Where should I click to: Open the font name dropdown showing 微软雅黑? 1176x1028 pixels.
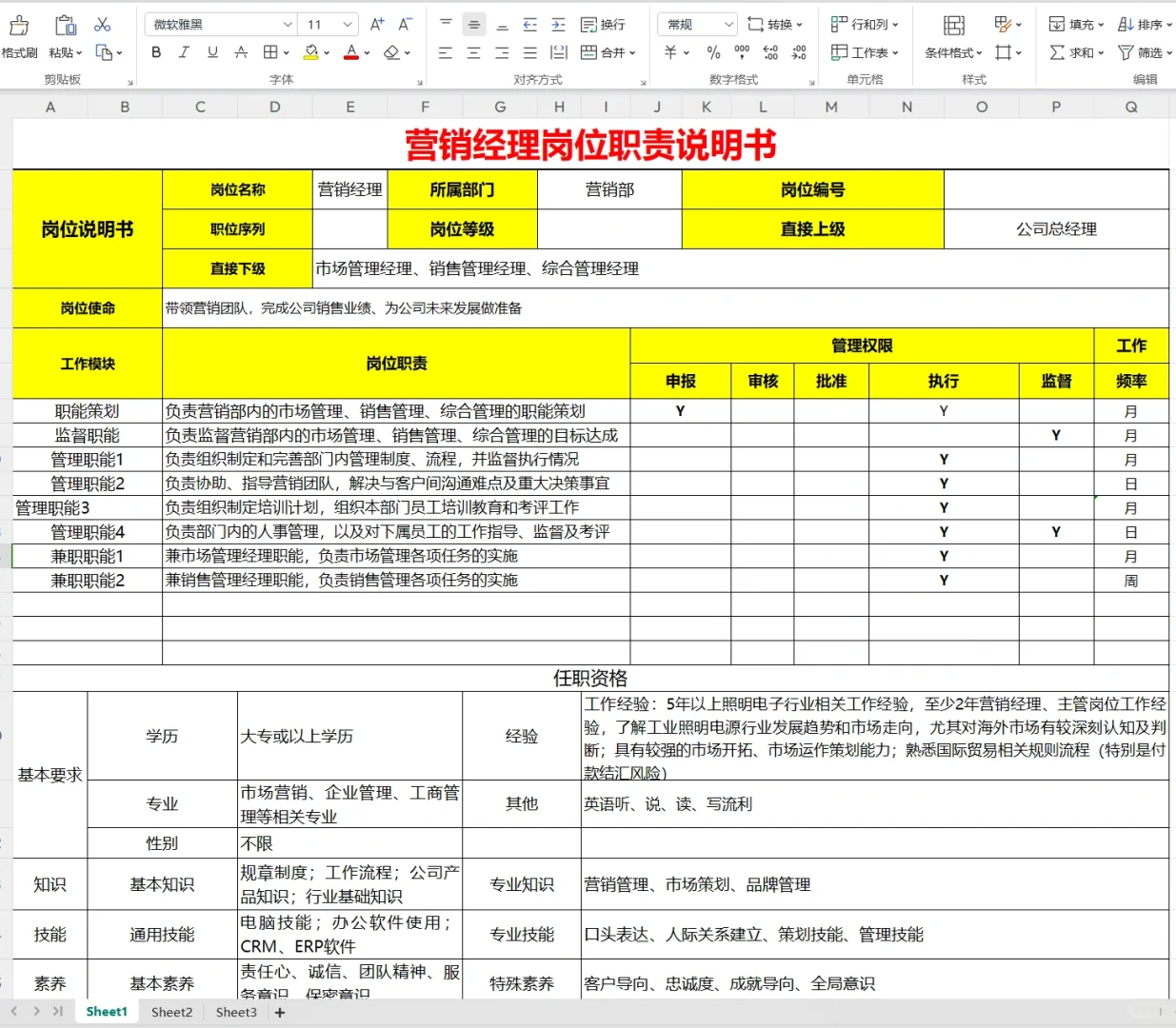pyautogui.click(x=219, y=24)
